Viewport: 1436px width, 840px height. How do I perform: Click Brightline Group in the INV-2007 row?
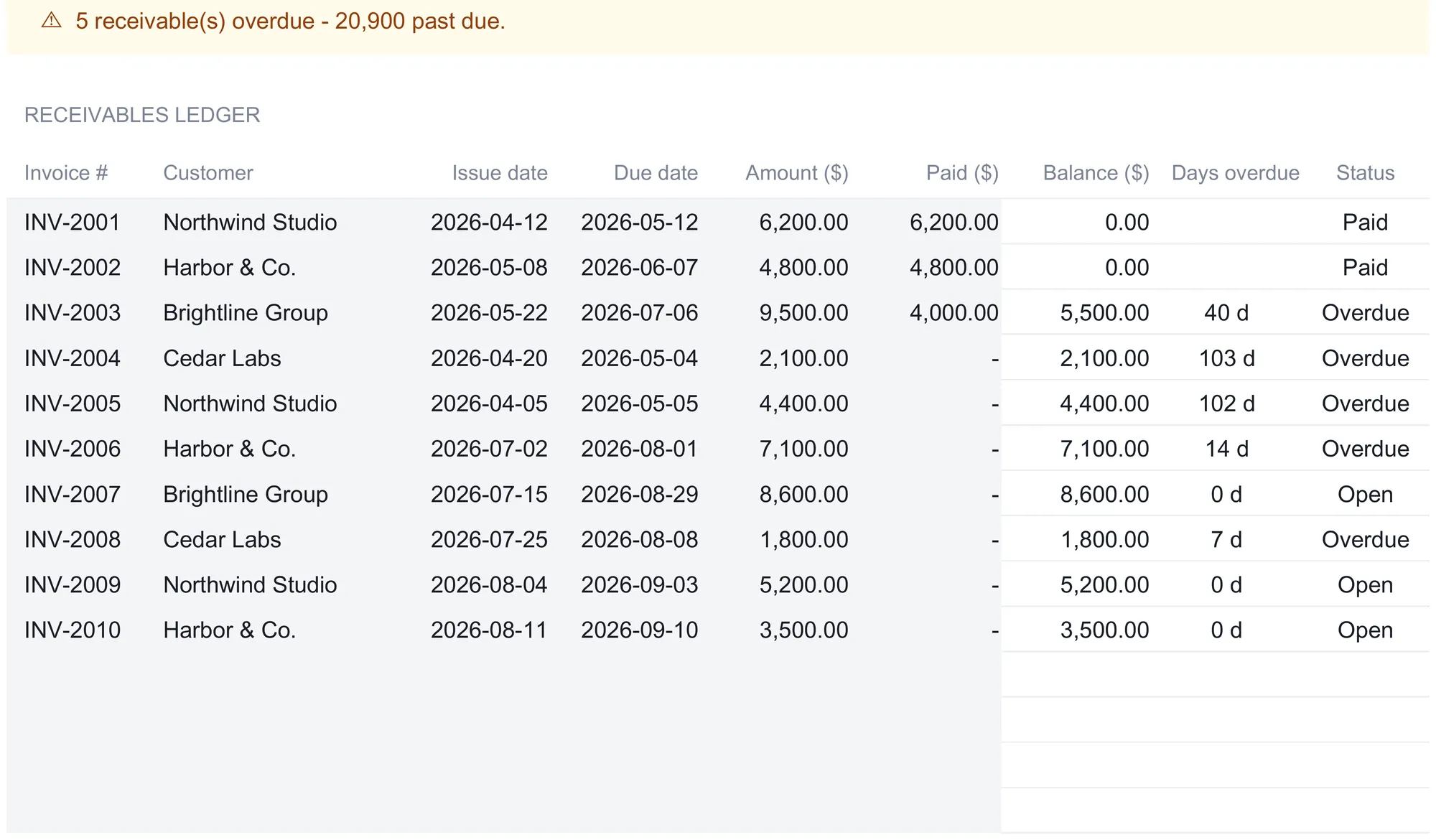(246, 495)
